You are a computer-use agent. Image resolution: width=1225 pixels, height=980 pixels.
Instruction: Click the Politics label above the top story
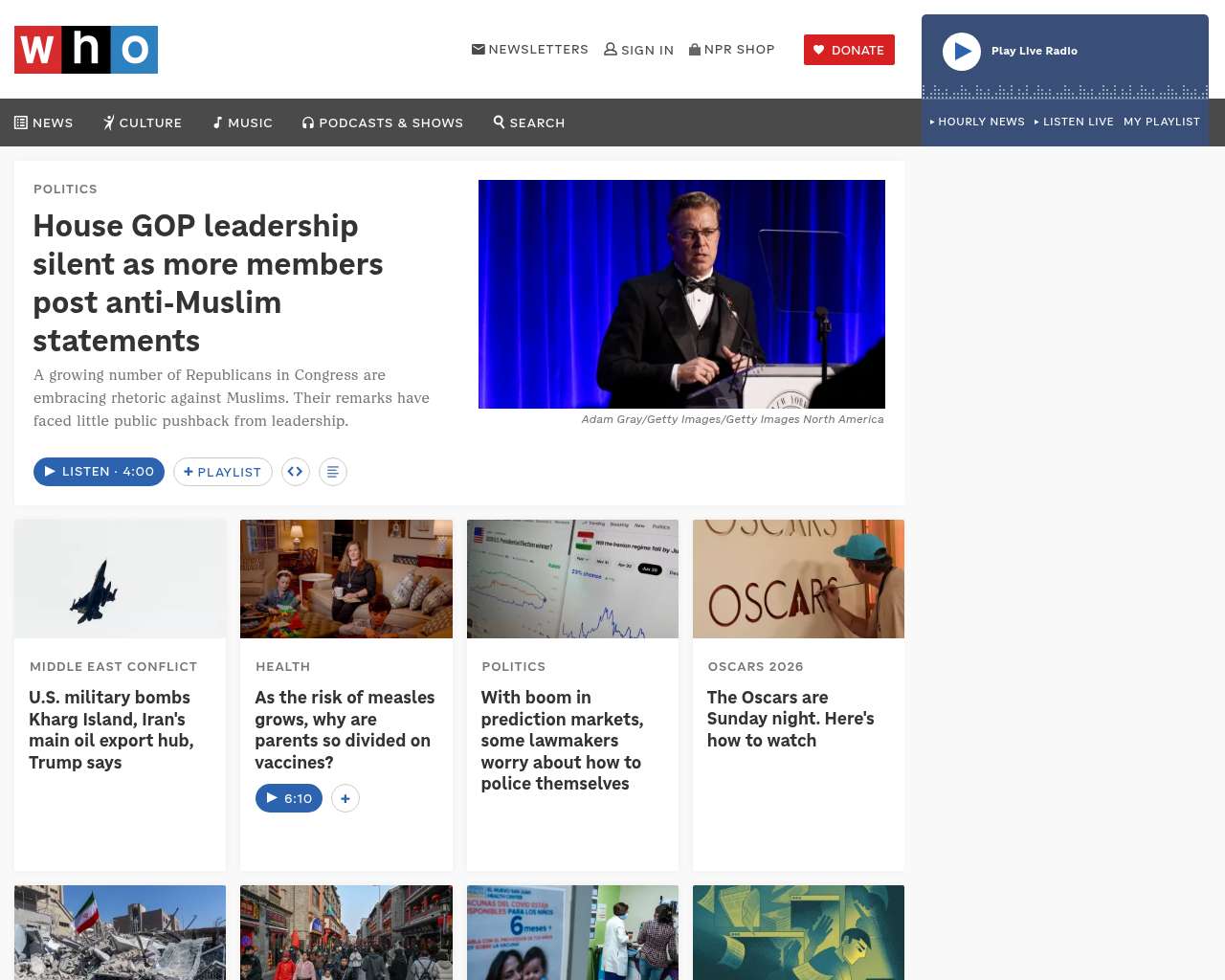click(65, 189)
